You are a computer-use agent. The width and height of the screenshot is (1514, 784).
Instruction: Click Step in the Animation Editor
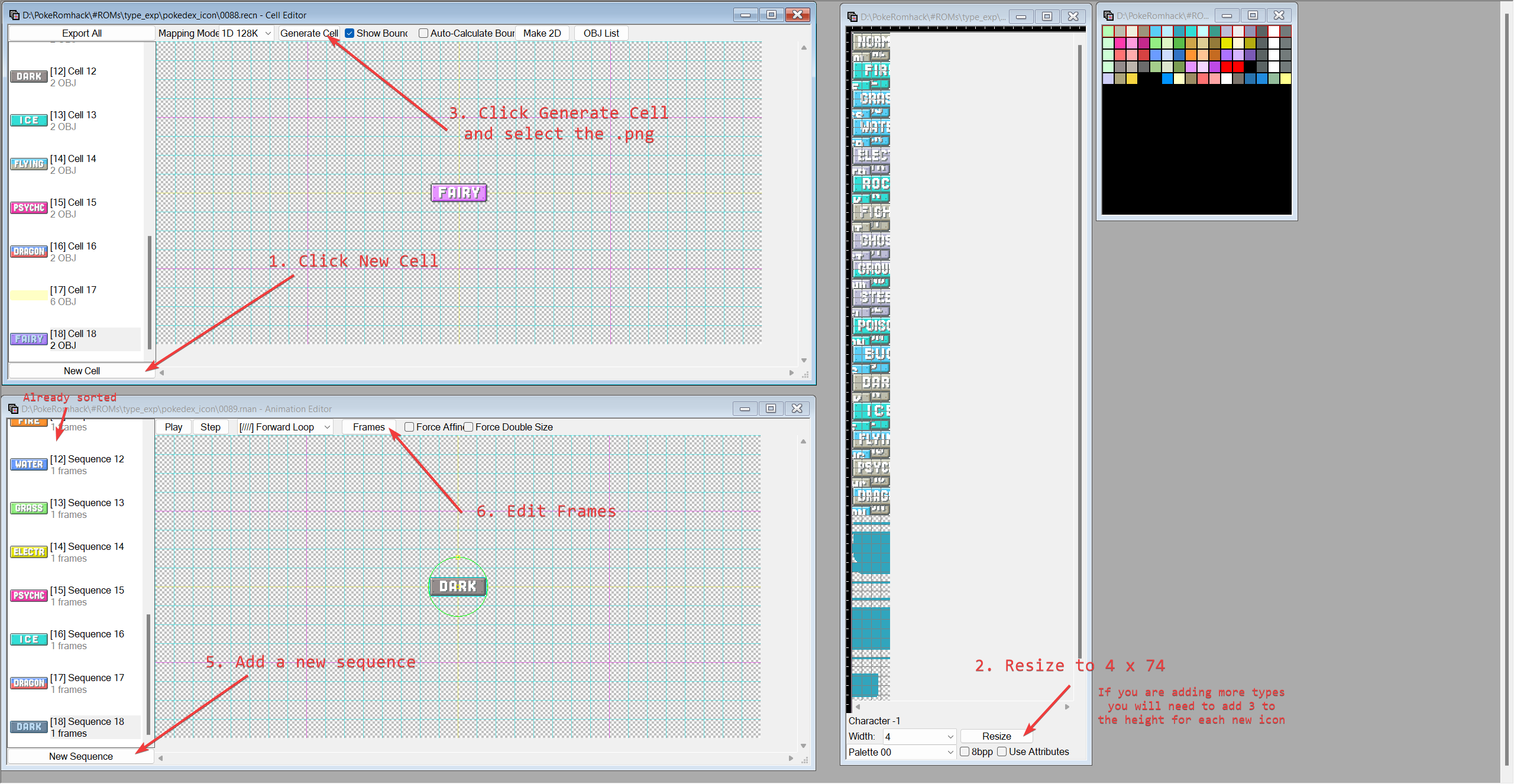[211, 427]
